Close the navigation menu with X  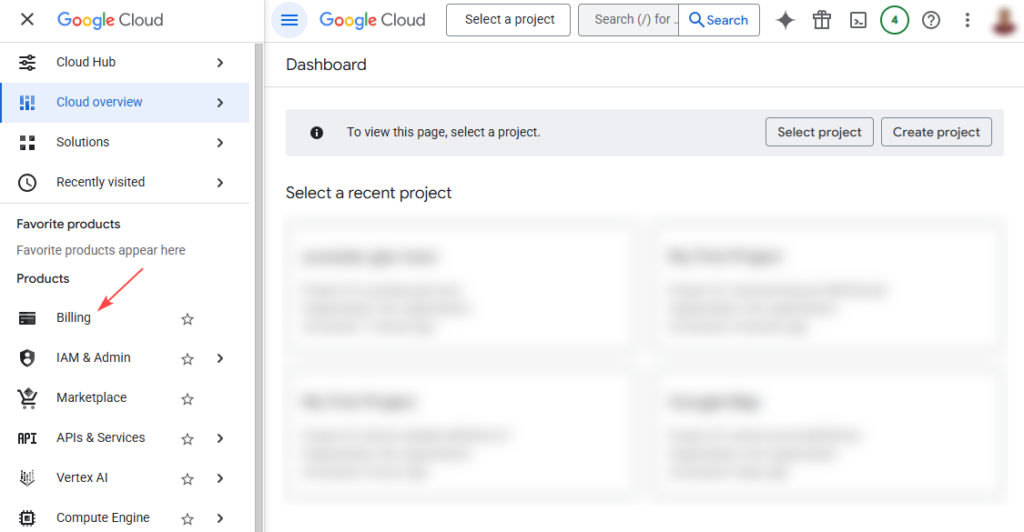click(x=27, y=20)
